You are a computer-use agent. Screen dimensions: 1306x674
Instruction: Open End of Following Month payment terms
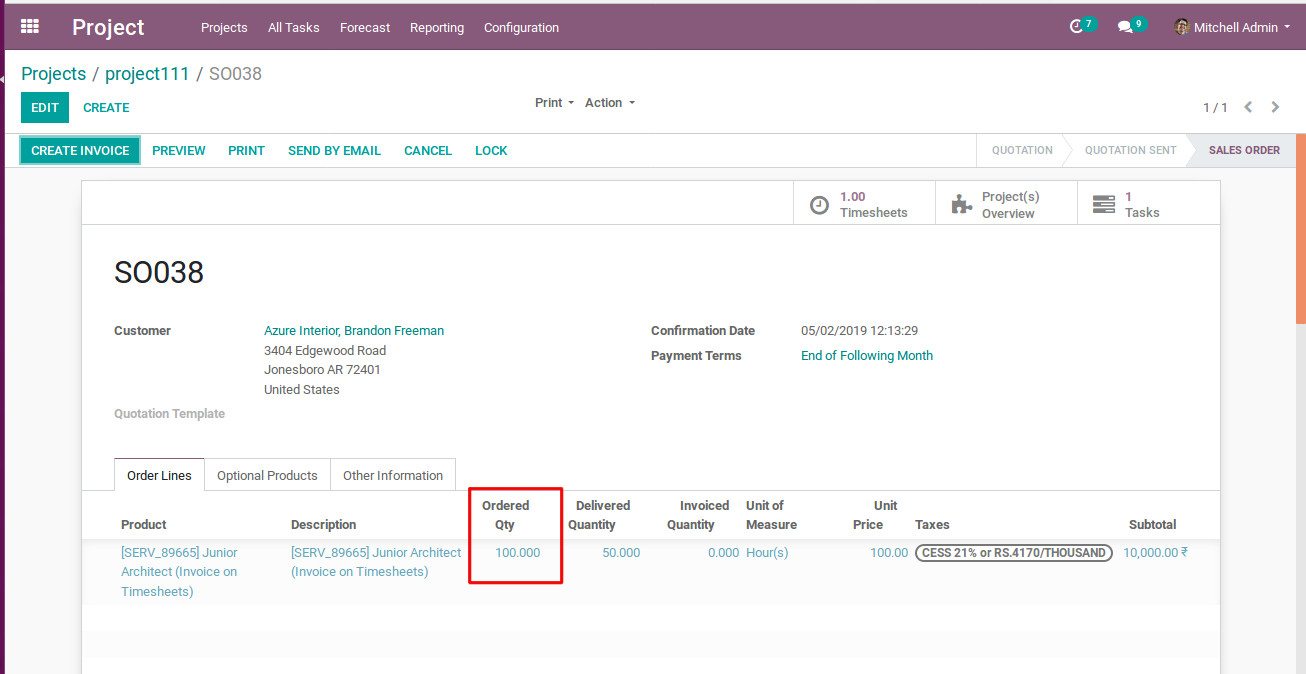tap(867, 356)
